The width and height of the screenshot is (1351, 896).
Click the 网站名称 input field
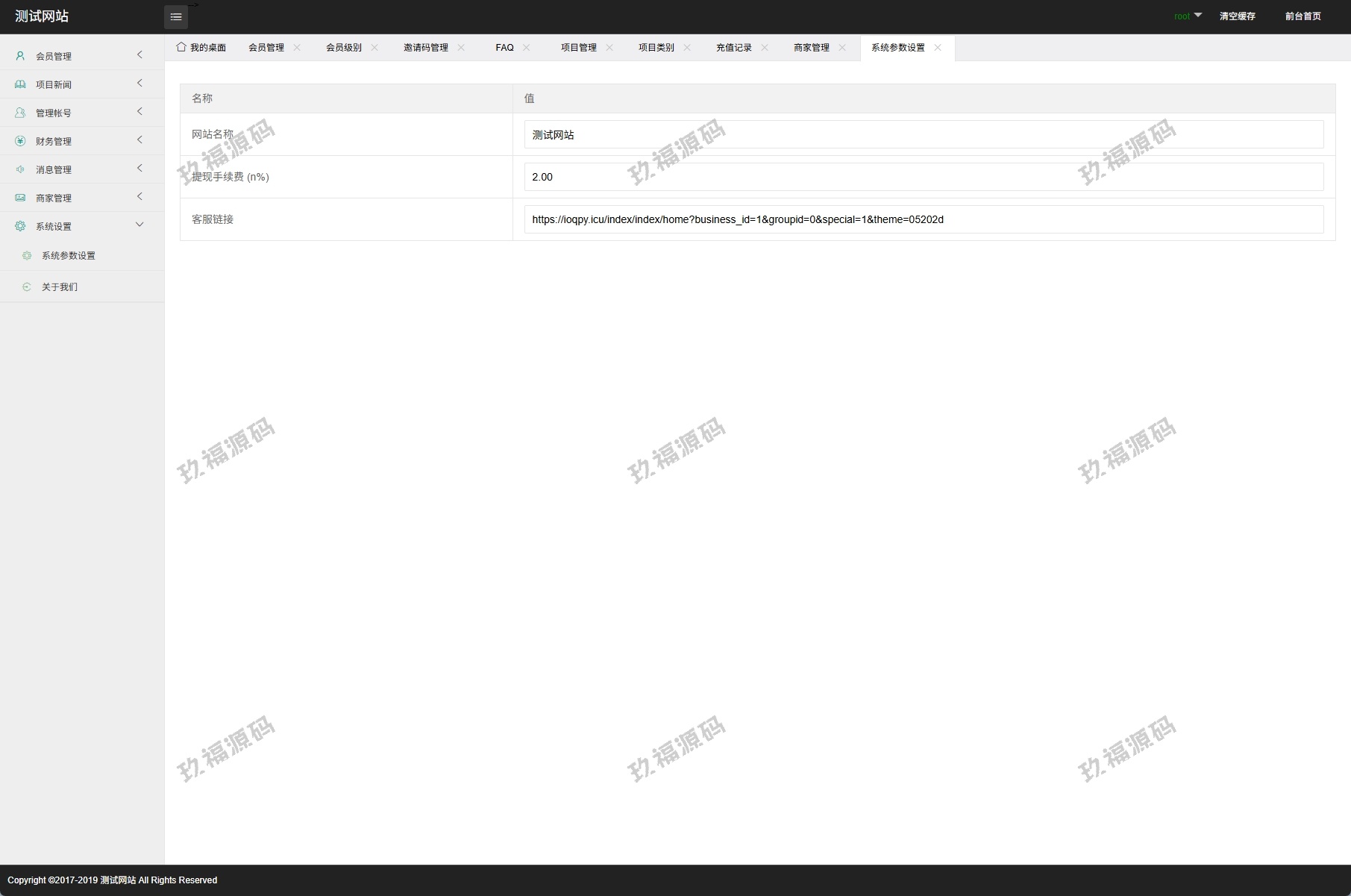click(x=924, y=135)
